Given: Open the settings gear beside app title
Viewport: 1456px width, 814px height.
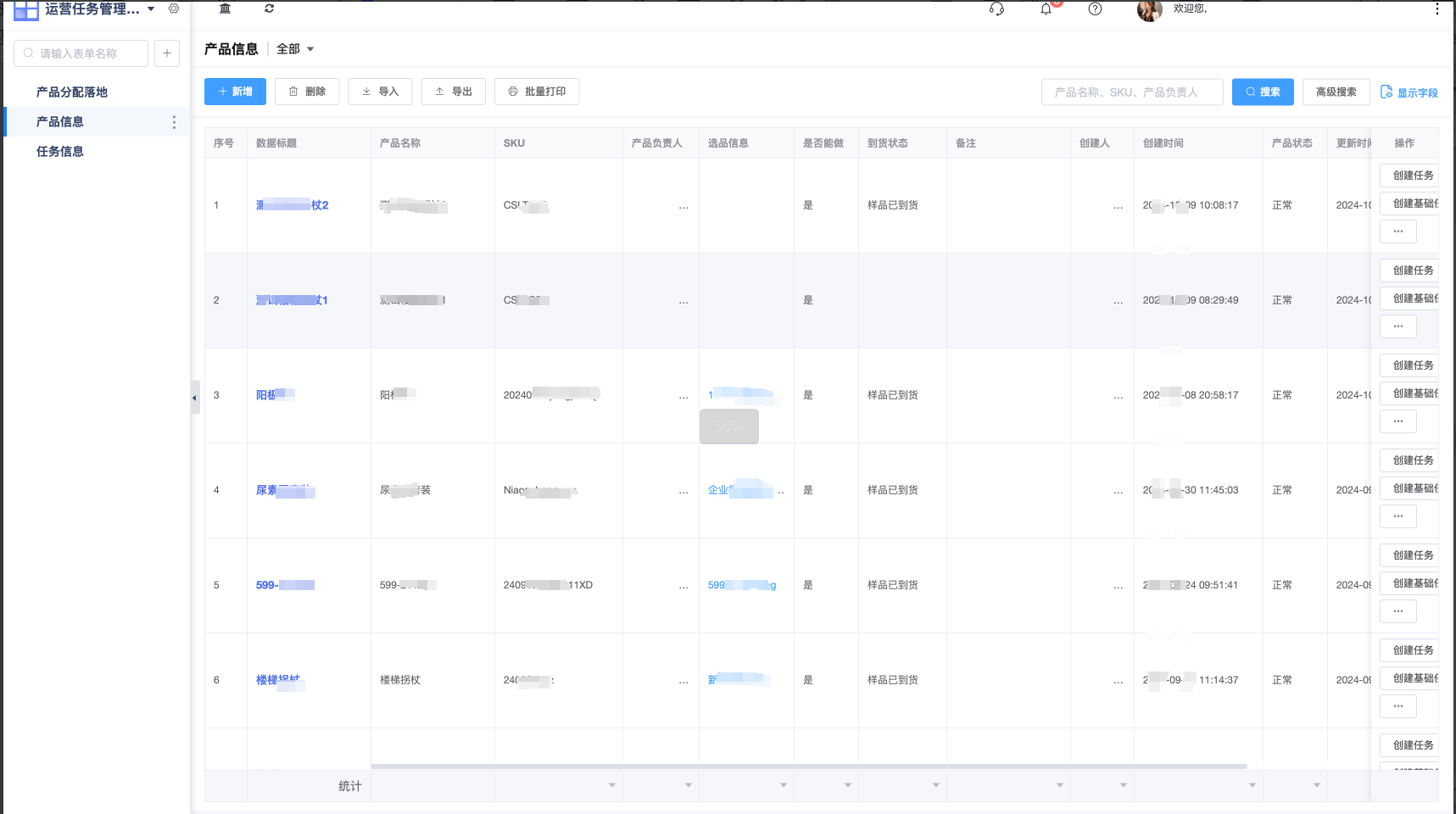Looking at the screenshot, I should tap(174, 8).
